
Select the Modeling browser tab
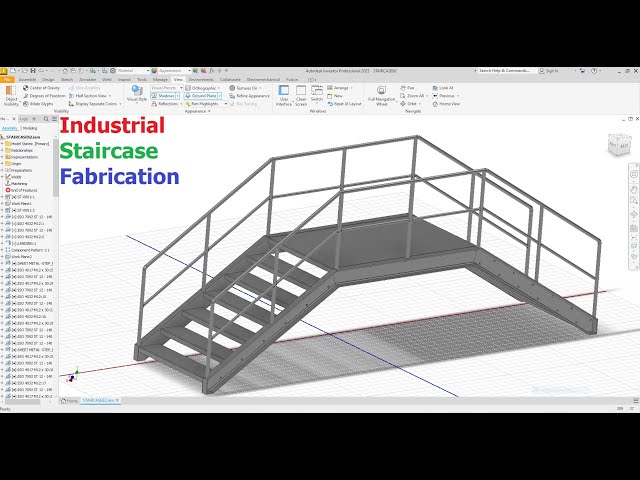click(x=30, y=128)
